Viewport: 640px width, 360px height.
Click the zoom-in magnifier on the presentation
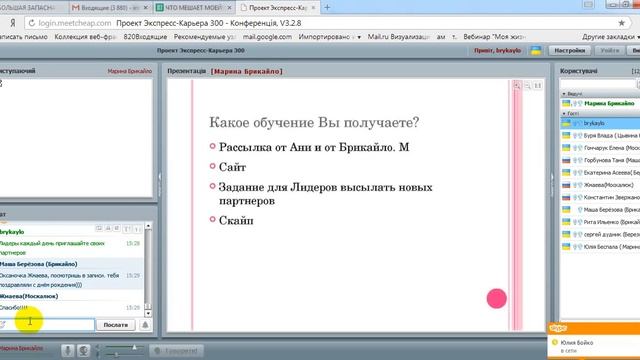[x=517, y=85]
